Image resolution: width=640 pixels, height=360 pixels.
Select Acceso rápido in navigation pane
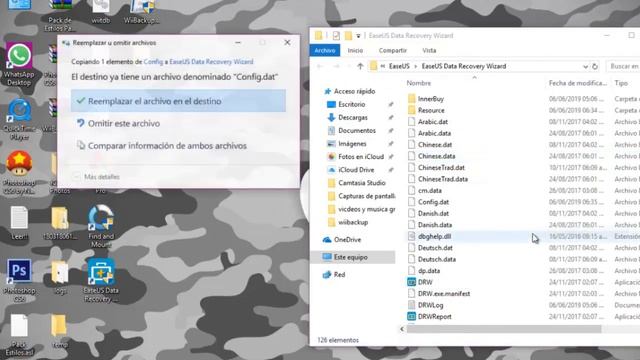354,91
